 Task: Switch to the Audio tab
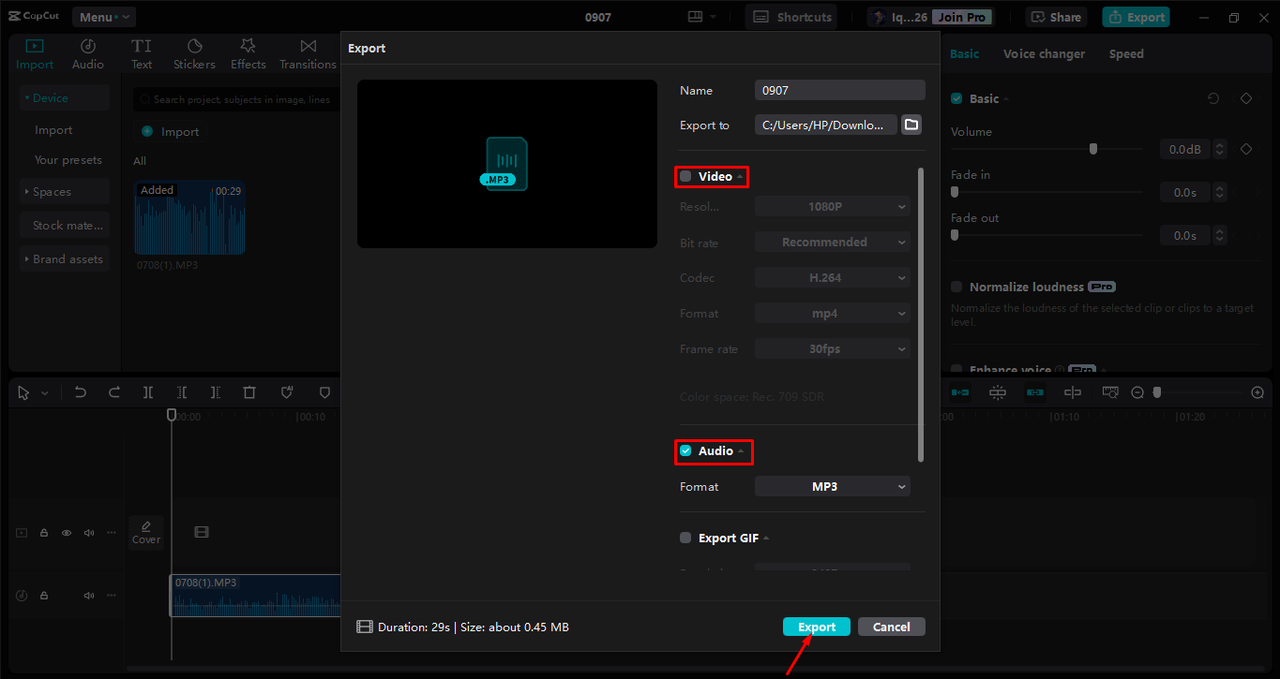(88, 54)
